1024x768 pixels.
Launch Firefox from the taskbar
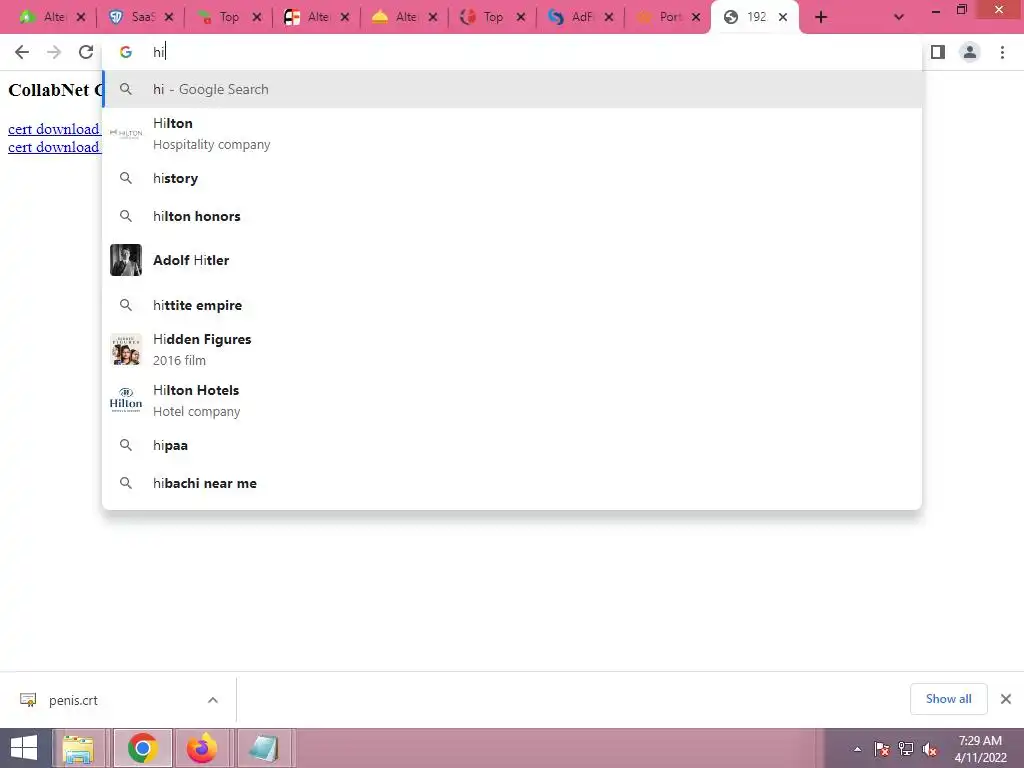(202, 748)
